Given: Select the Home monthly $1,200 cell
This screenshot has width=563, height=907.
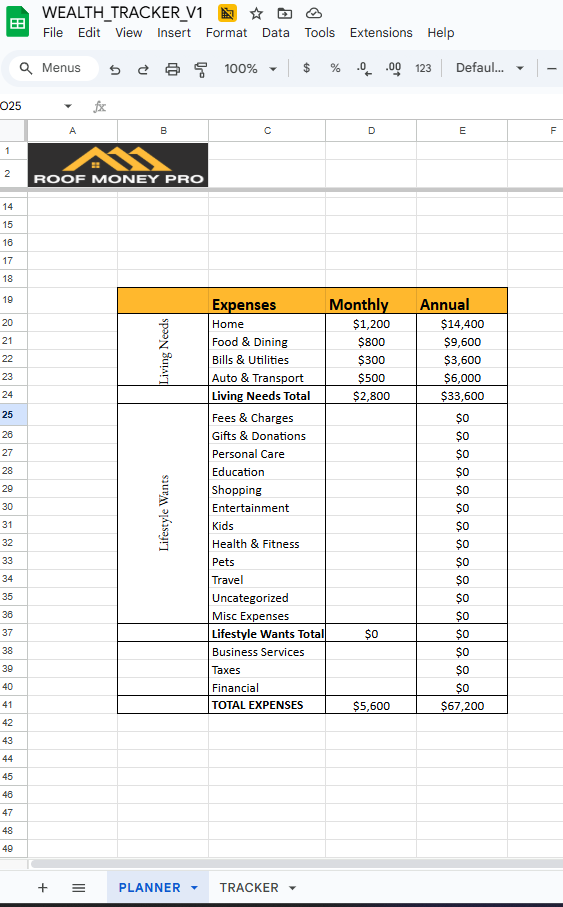Looking at the screenshot, I should pyautogui.click(x=371, y=324).
